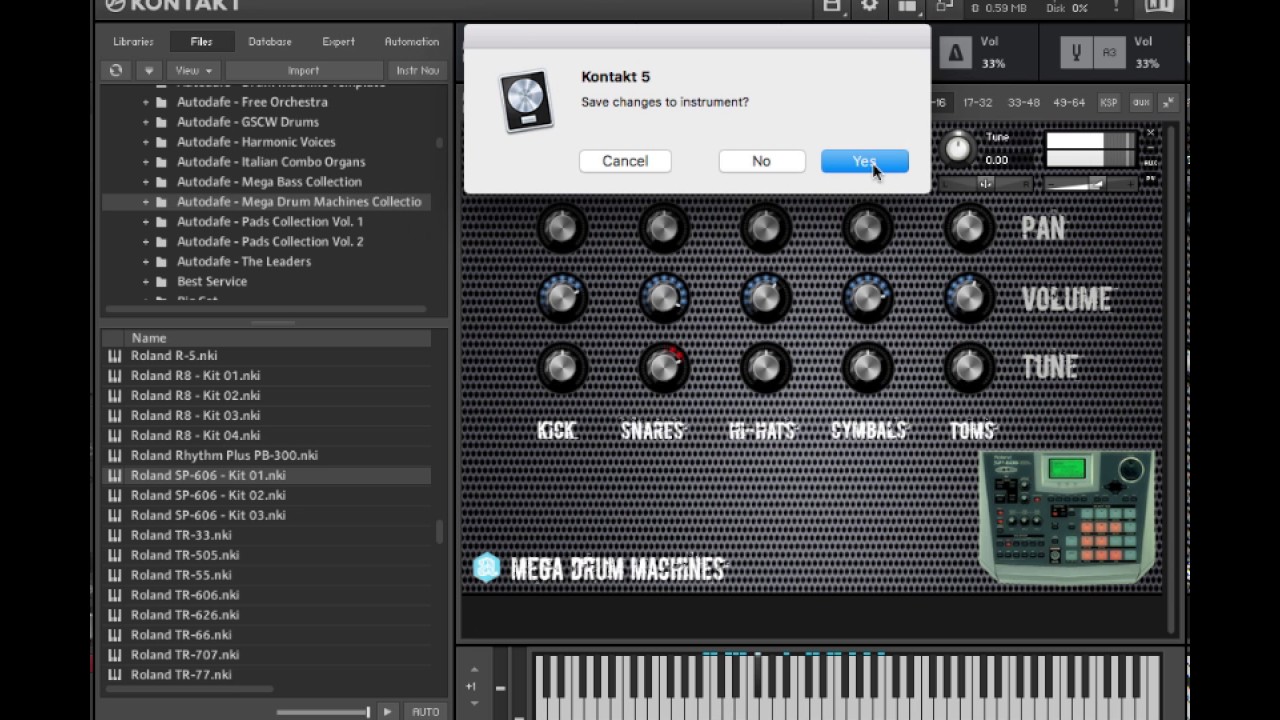Open the workspace layout panel icon
The width and height of the screenshot is (1280, 720).
(x=907, y=5)
